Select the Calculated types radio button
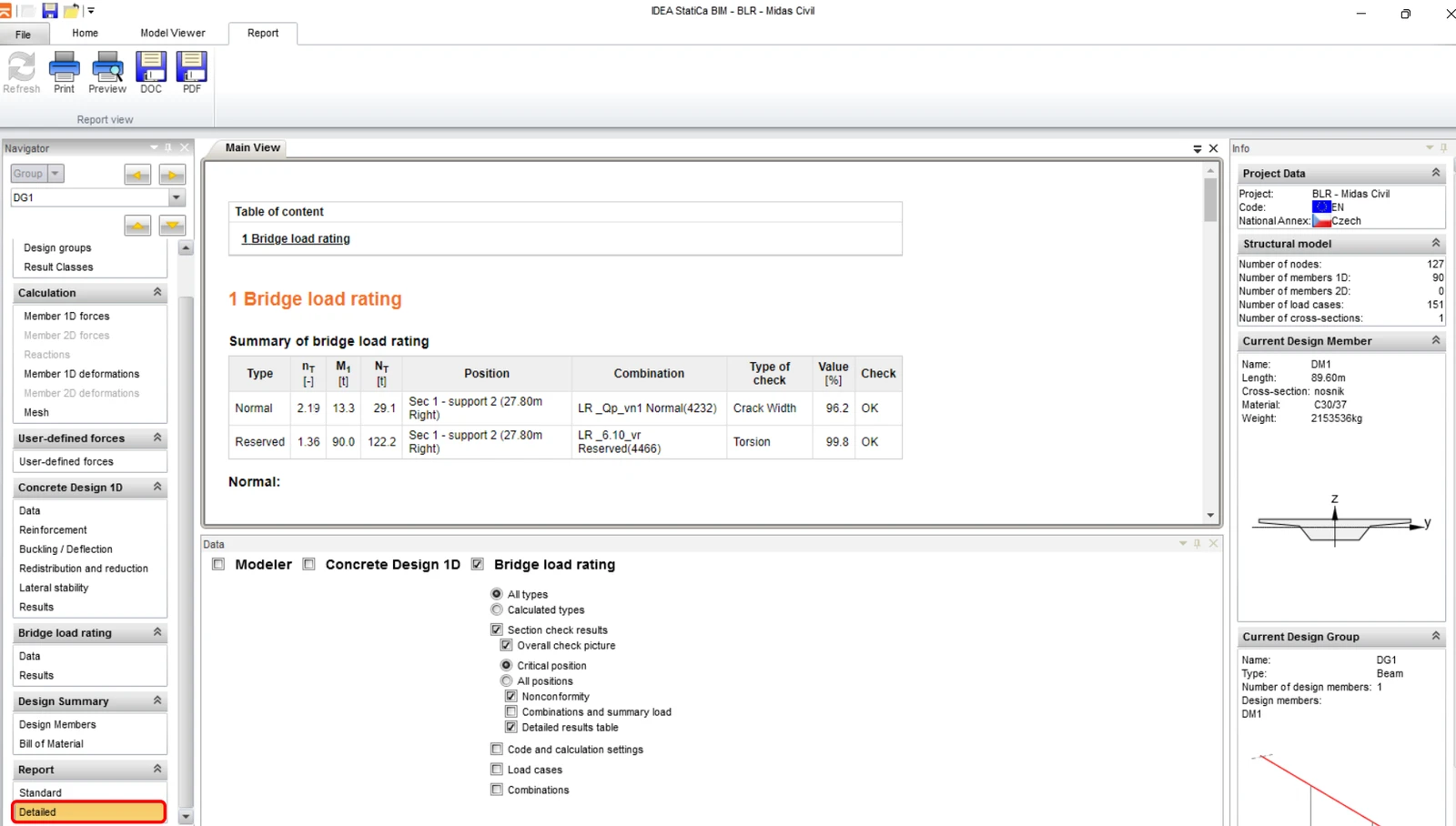The width and height of the screenshot is (1456, 826). pyautogui.click(x=497, y=609)
